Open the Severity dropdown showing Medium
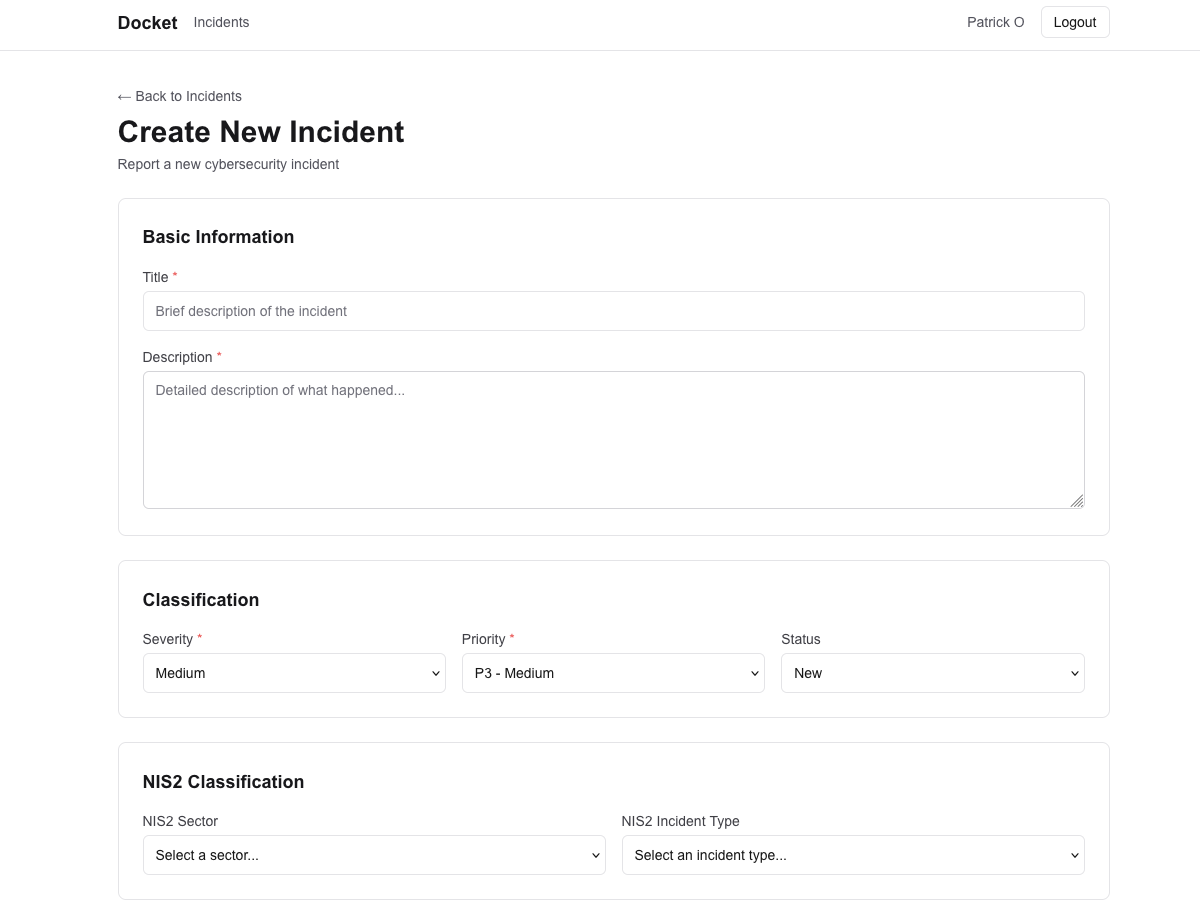Screen dimensions: 1200x900 coord(294,673)
